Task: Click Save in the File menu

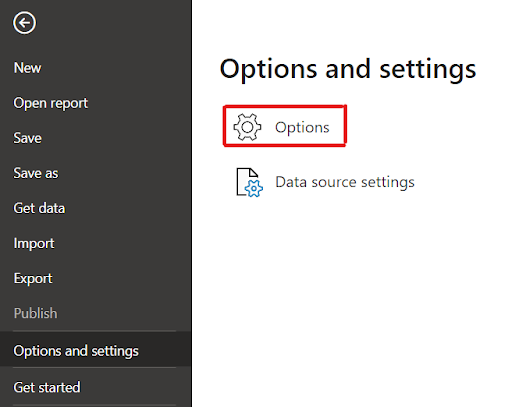Action: [x=27, y=138]
